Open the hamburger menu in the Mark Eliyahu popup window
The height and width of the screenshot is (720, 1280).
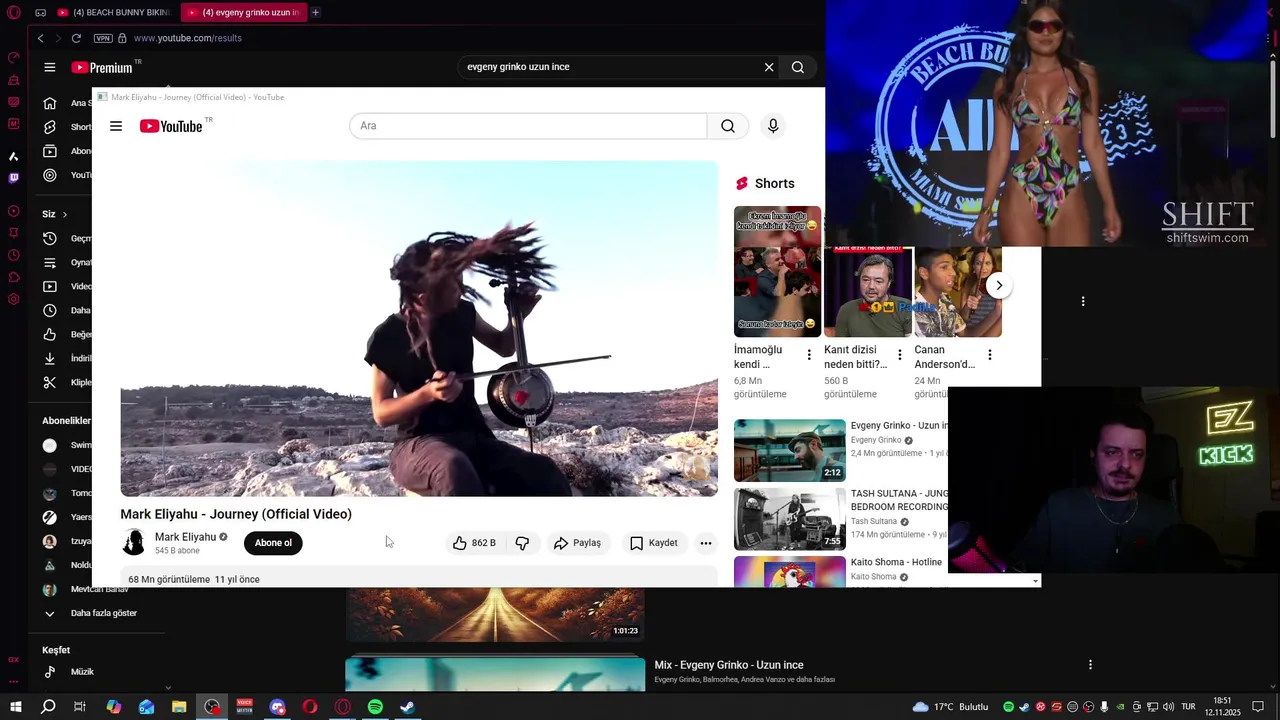pos(116,126)
